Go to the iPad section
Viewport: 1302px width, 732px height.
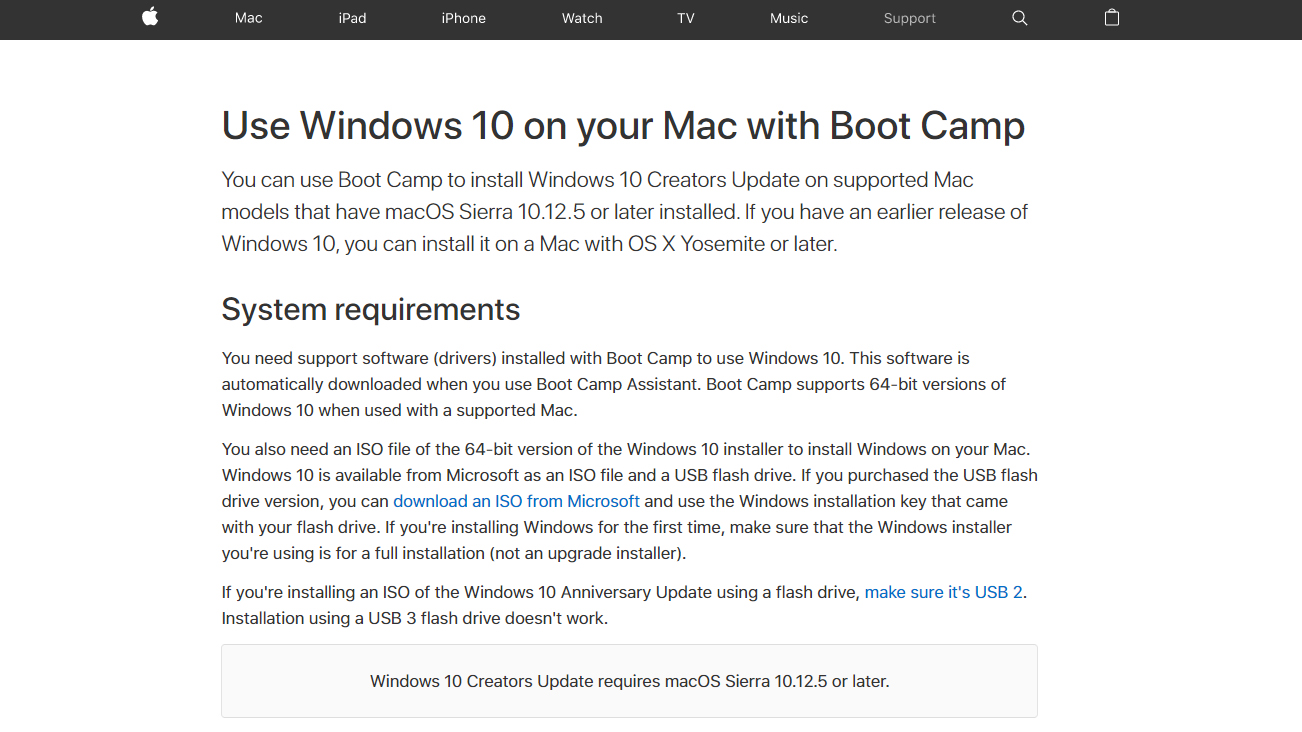[x=352, y=18]
